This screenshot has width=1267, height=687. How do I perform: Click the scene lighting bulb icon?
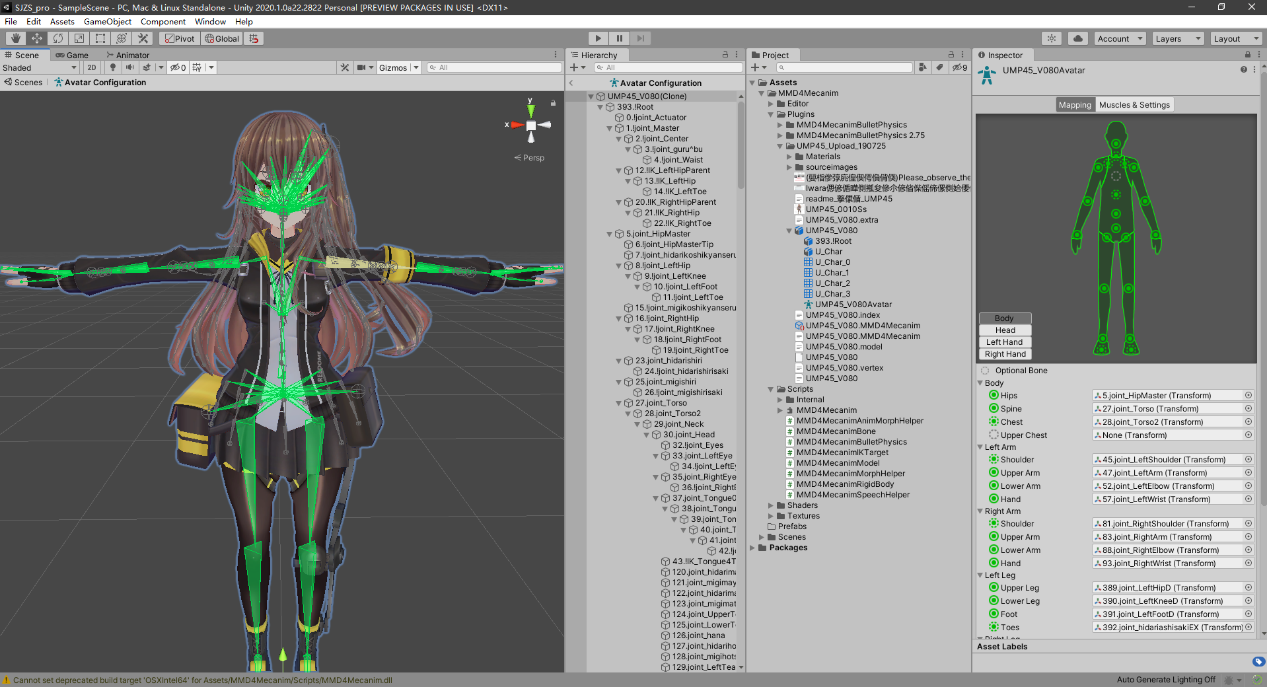(113, 68)
